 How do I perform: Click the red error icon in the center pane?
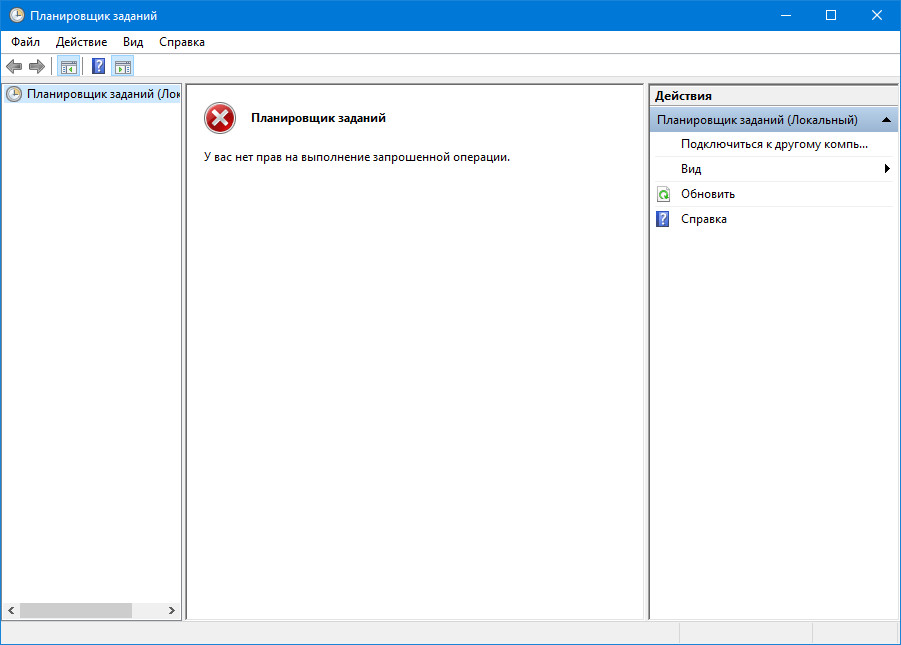click(220, 118)
